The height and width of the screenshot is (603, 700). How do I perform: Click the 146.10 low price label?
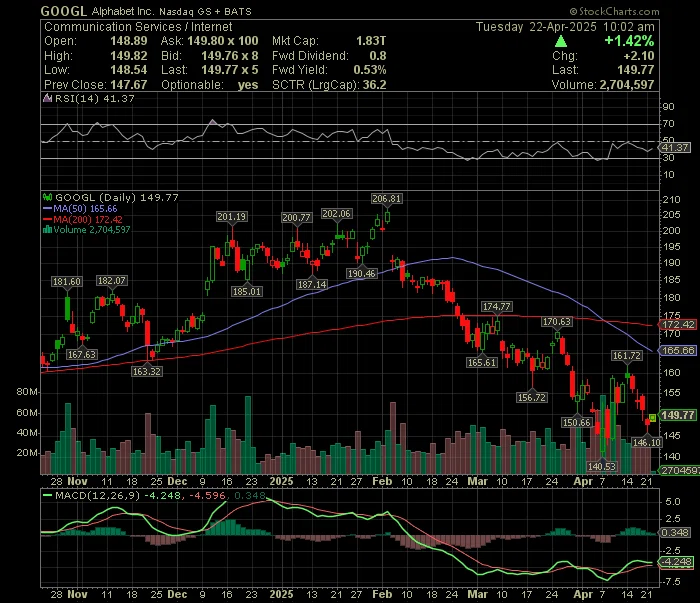click(x=647, y=442)
